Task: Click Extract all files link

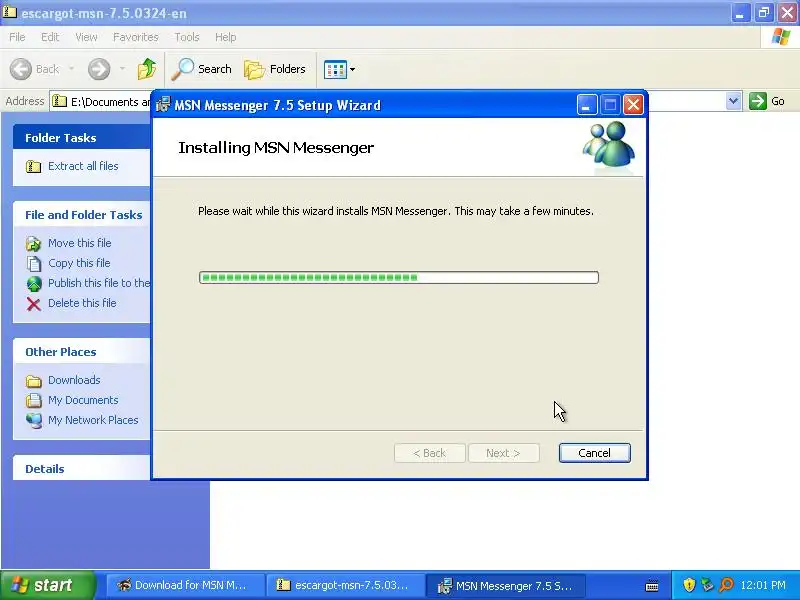Action: click(83, 166)
